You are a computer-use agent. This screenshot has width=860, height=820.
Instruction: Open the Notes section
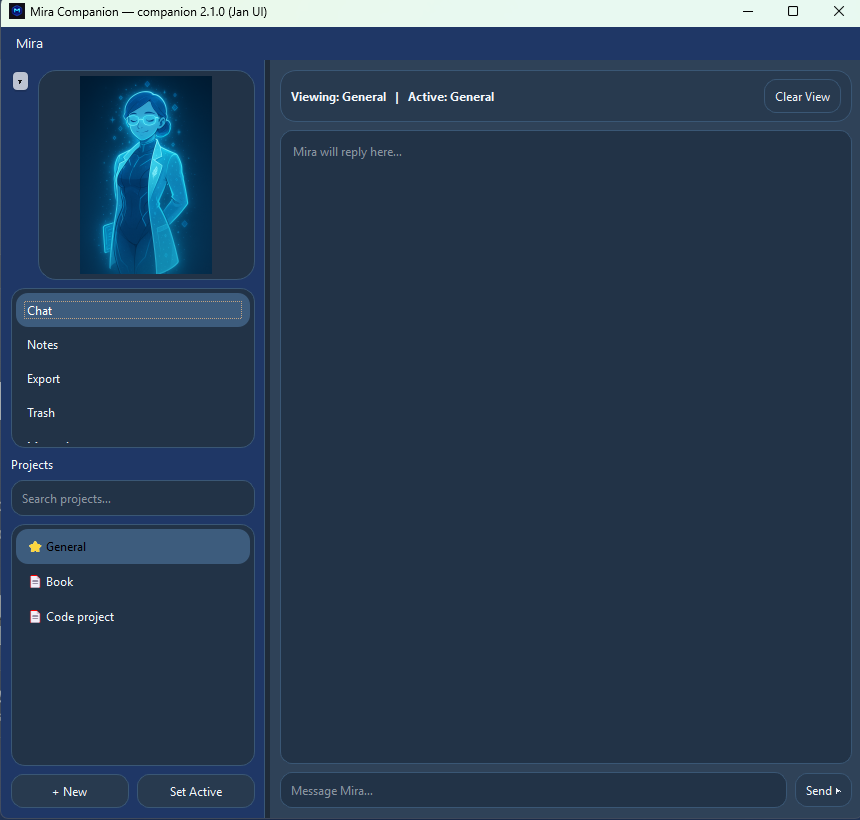pos(43,345)
